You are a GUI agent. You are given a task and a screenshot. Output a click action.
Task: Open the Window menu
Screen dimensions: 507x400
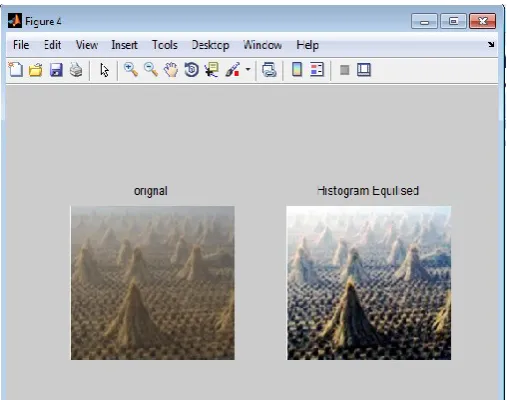coord(262,45)
